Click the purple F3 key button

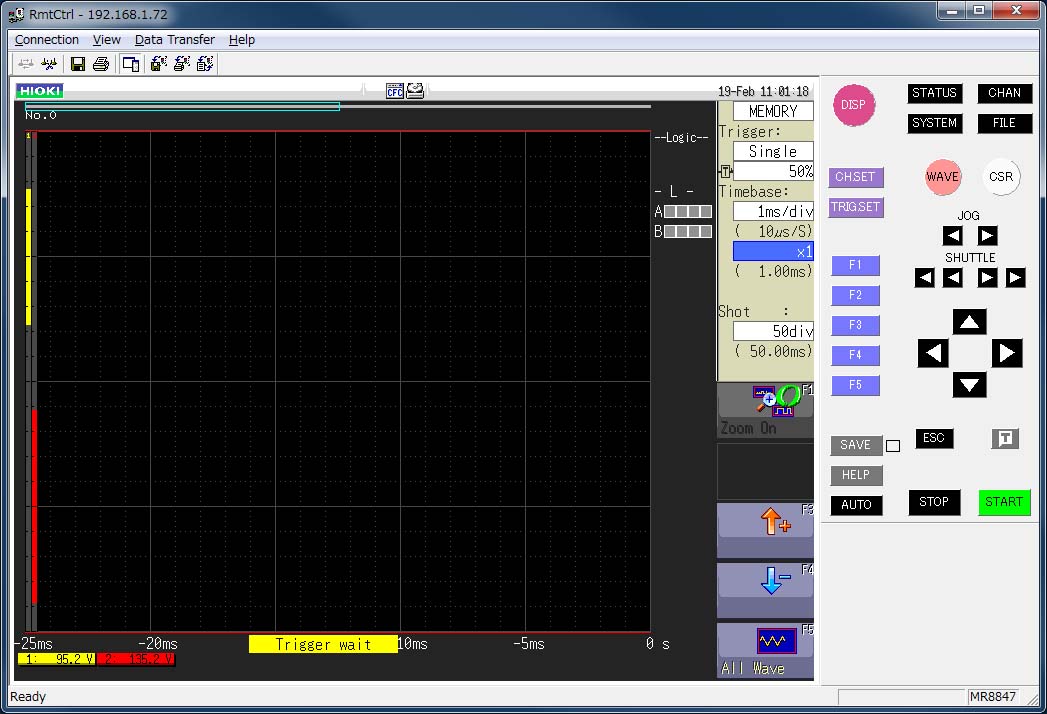(x=855, y=325)
